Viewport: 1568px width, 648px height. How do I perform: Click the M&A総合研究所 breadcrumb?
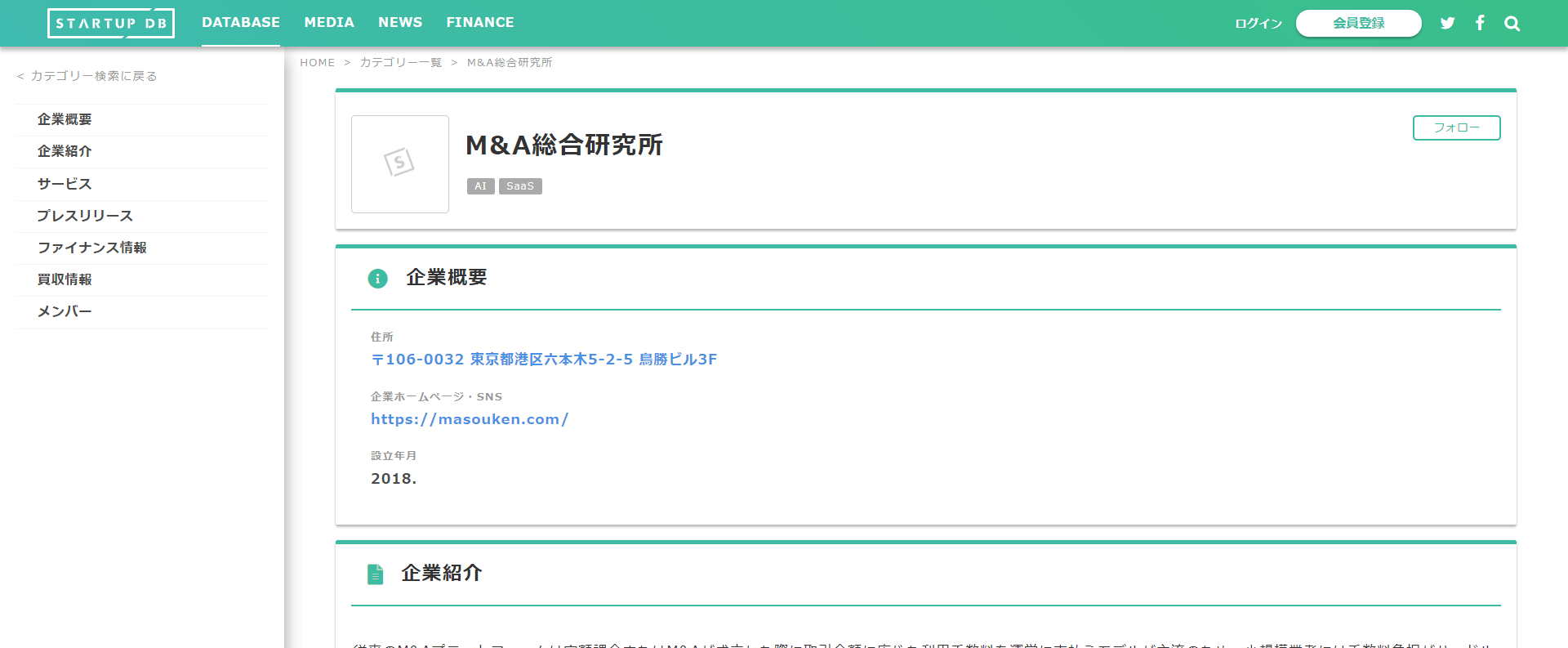(510, 63)
